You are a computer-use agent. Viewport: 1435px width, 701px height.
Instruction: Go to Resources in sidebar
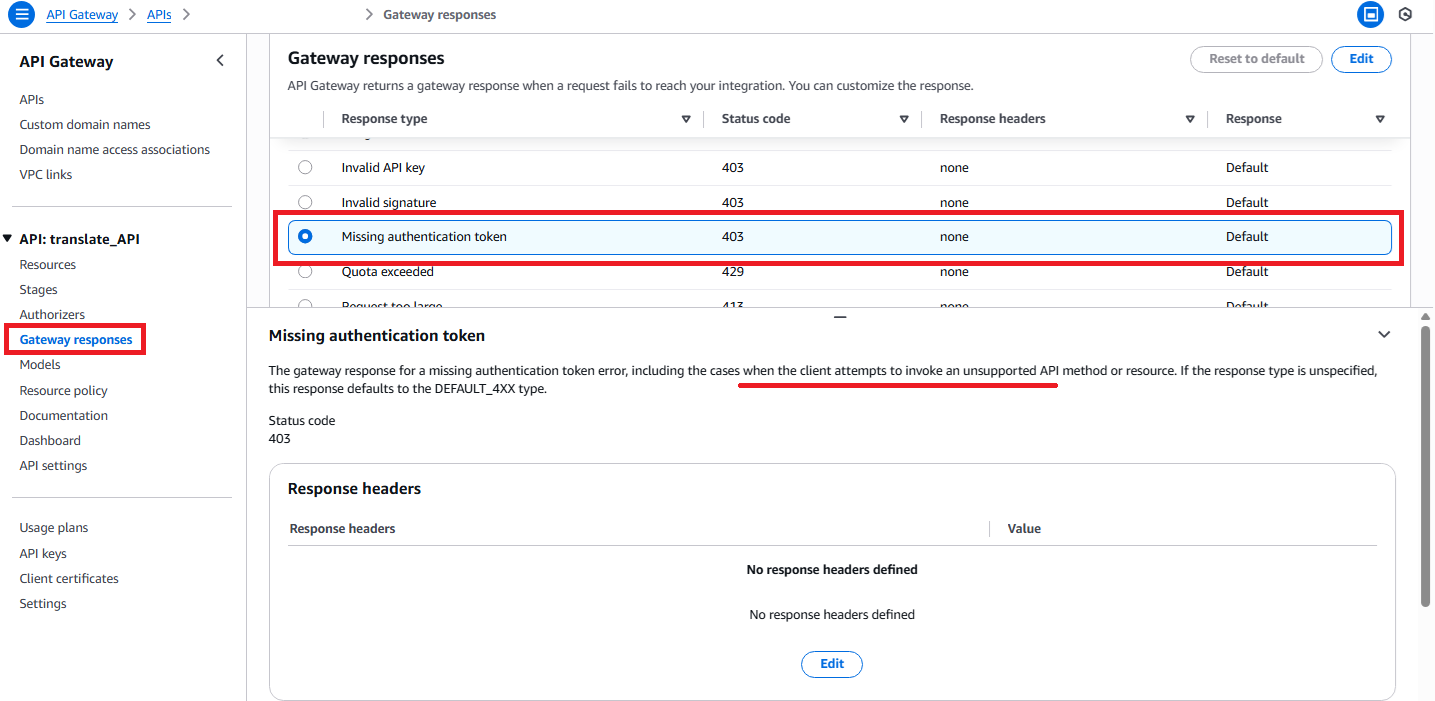point(48,264)
